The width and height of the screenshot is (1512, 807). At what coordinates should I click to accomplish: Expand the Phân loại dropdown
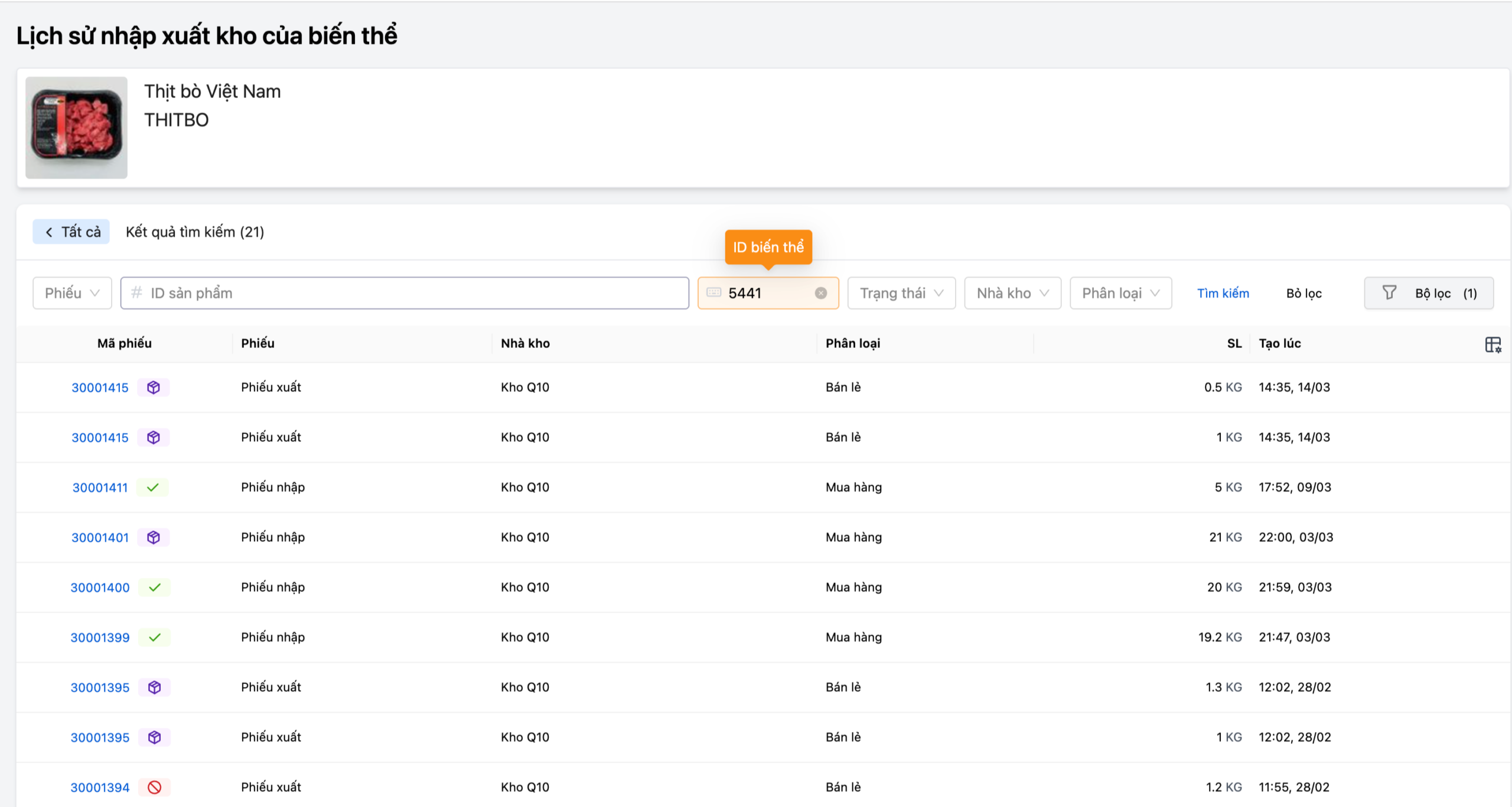click(x=1120, y=293)
